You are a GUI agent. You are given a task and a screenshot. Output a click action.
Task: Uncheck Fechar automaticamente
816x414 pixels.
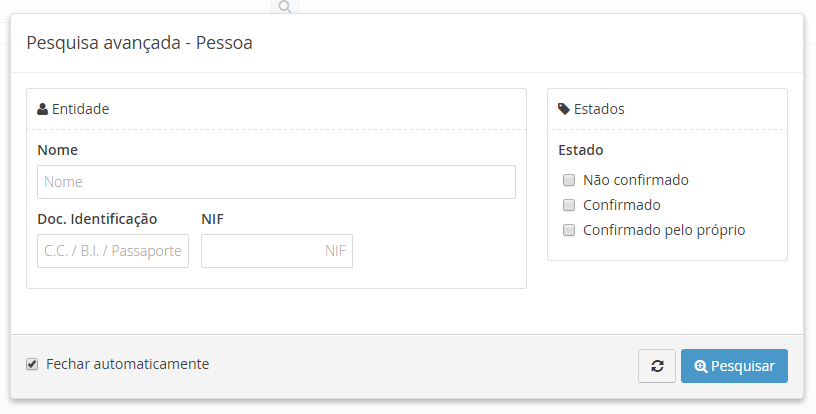click(32, 364)
